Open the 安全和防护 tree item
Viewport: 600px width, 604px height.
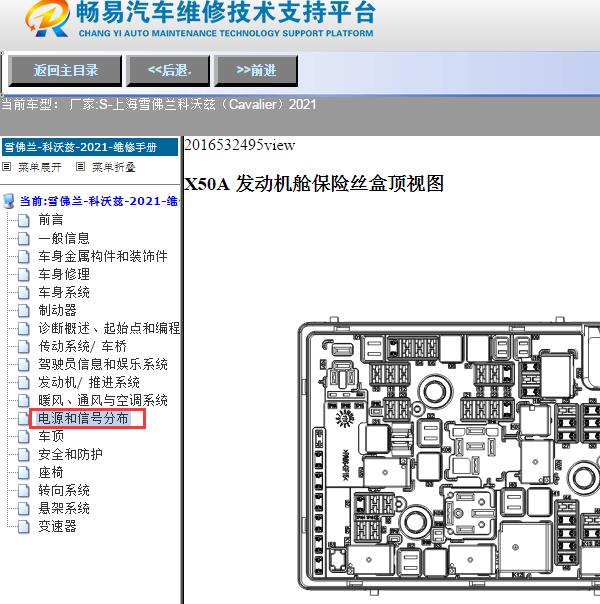tap(70, 455)
